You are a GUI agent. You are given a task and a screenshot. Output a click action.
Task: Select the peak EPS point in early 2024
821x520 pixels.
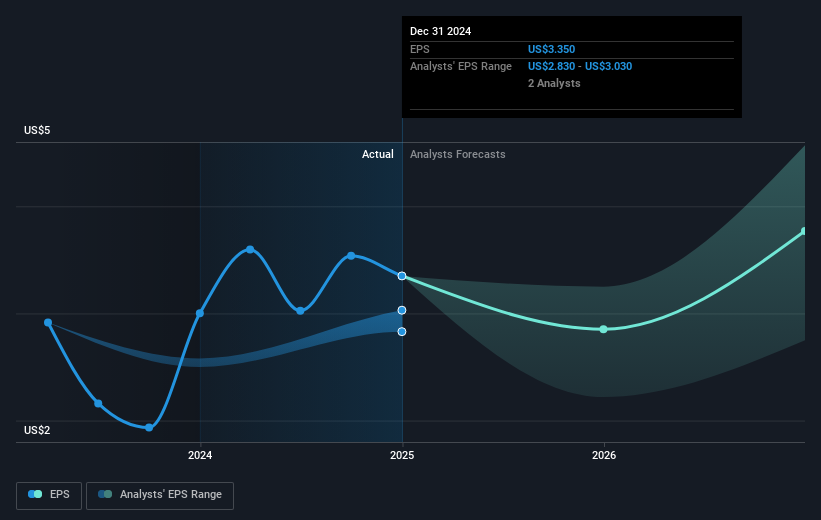click(x=250, y=249)
